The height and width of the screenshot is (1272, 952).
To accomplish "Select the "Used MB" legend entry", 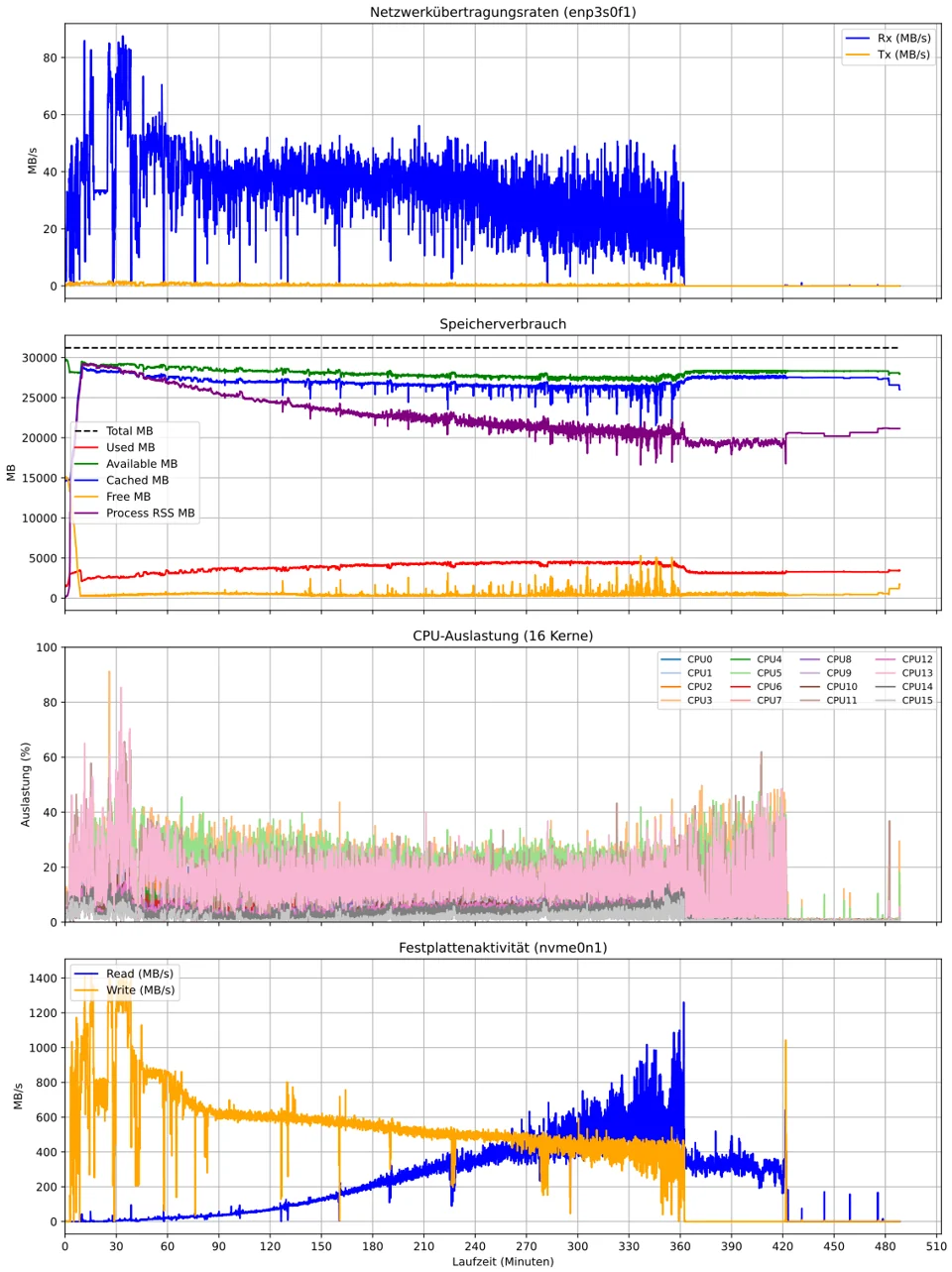I will click(x=115, y=448).
